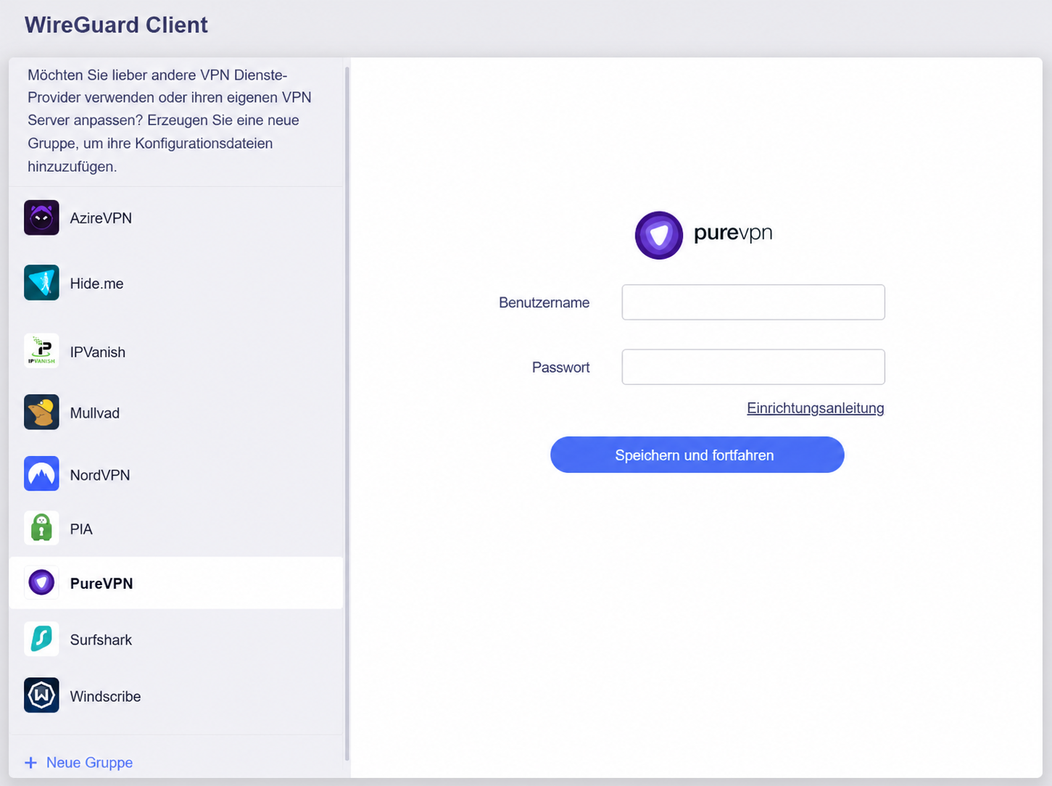This screenshot has height=786, width=1052.
Task: Click the AzireVPN provider icon
Action: (x=42, y=217)
